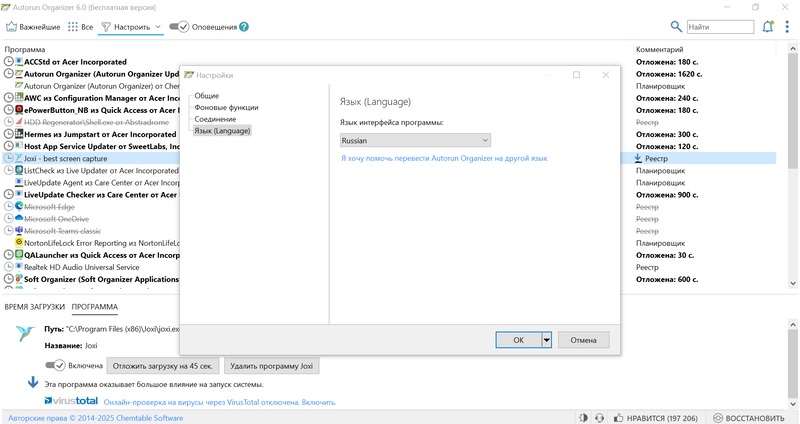Viewport: 800px width, 424px height.
Task: Click the headset support icon
Action: pos(602,417)
